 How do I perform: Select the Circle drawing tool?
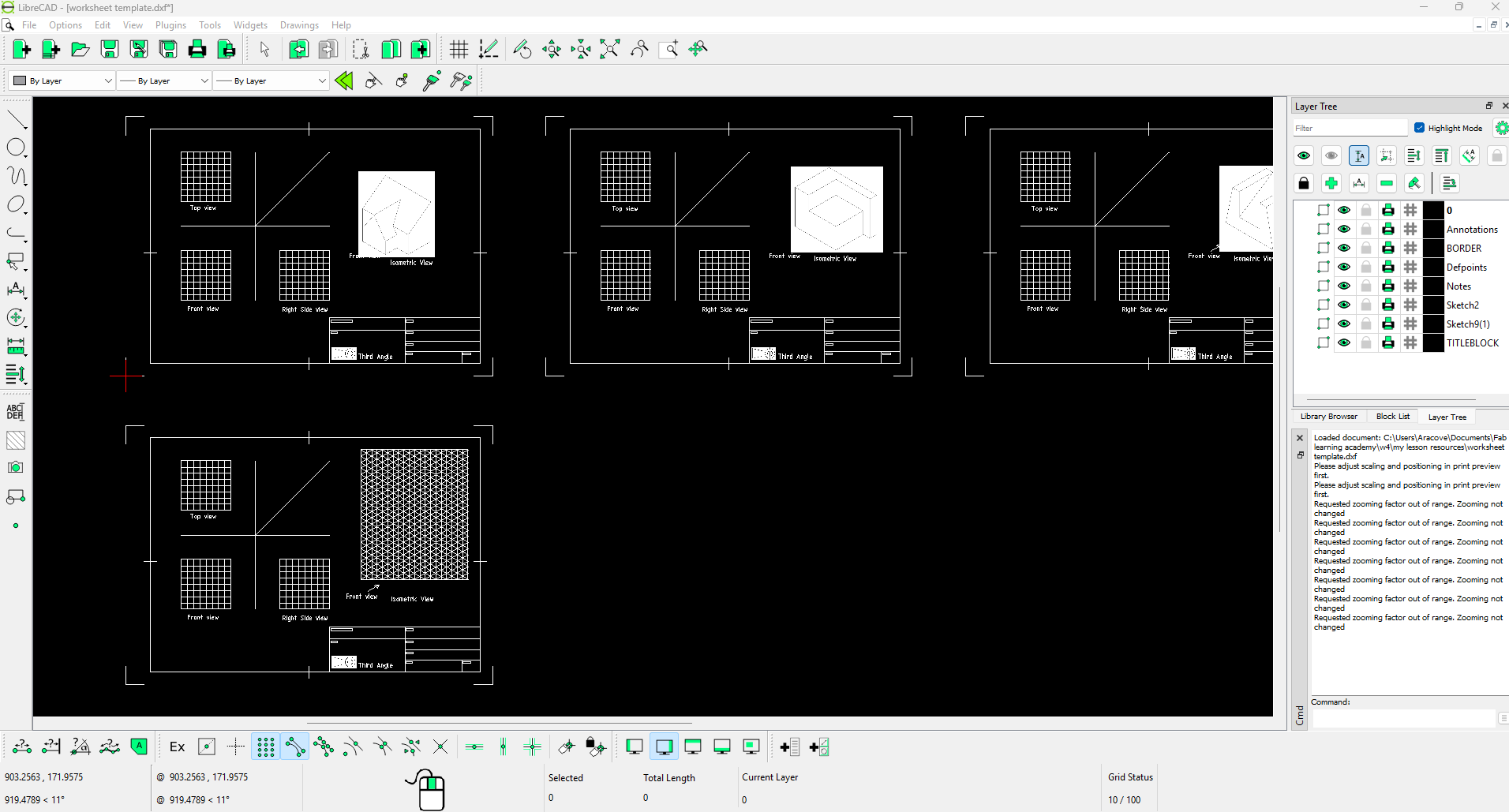[16, 148]
